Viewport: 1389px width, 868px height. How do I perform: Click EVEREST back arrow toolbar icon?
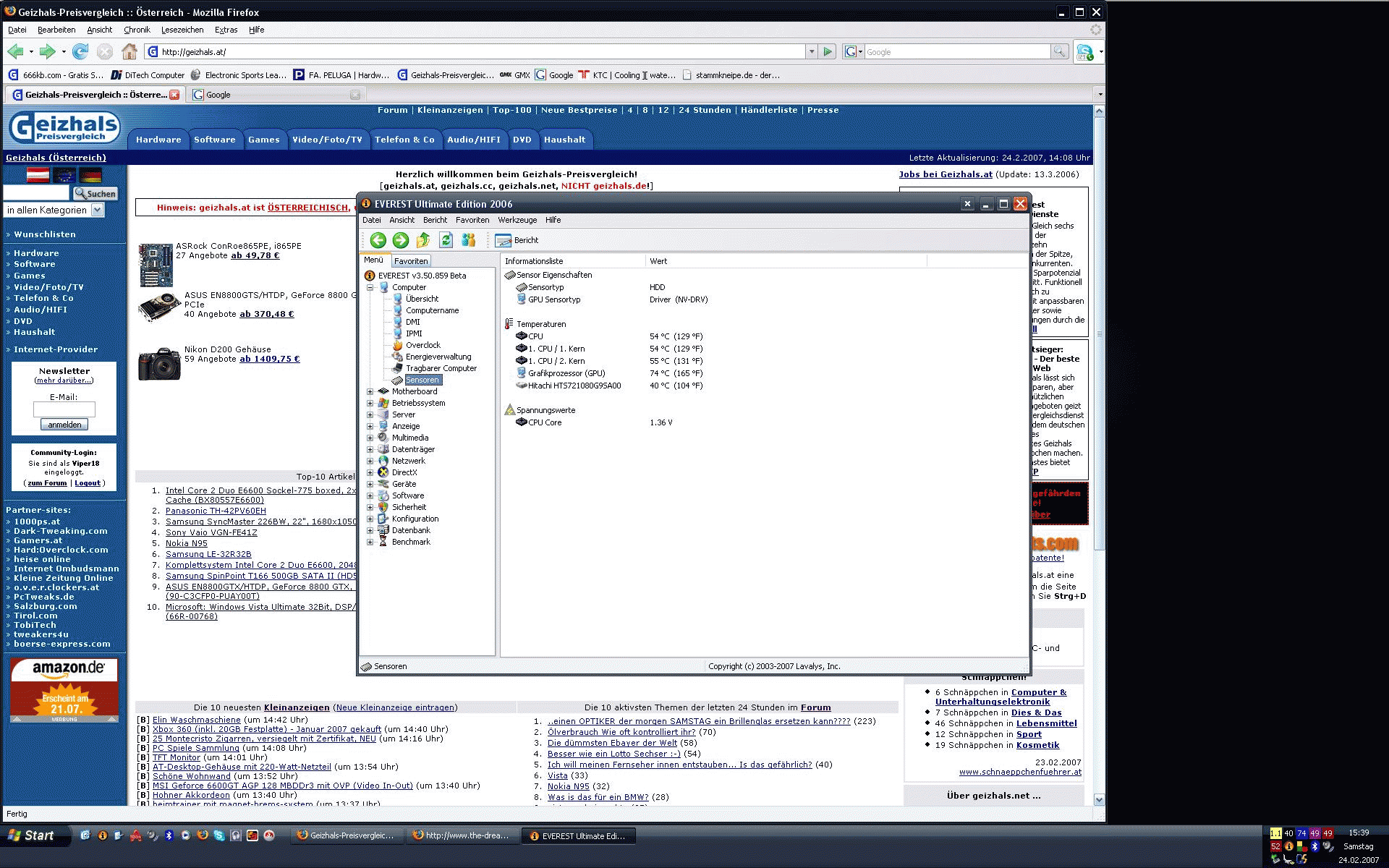coord(378,240)
